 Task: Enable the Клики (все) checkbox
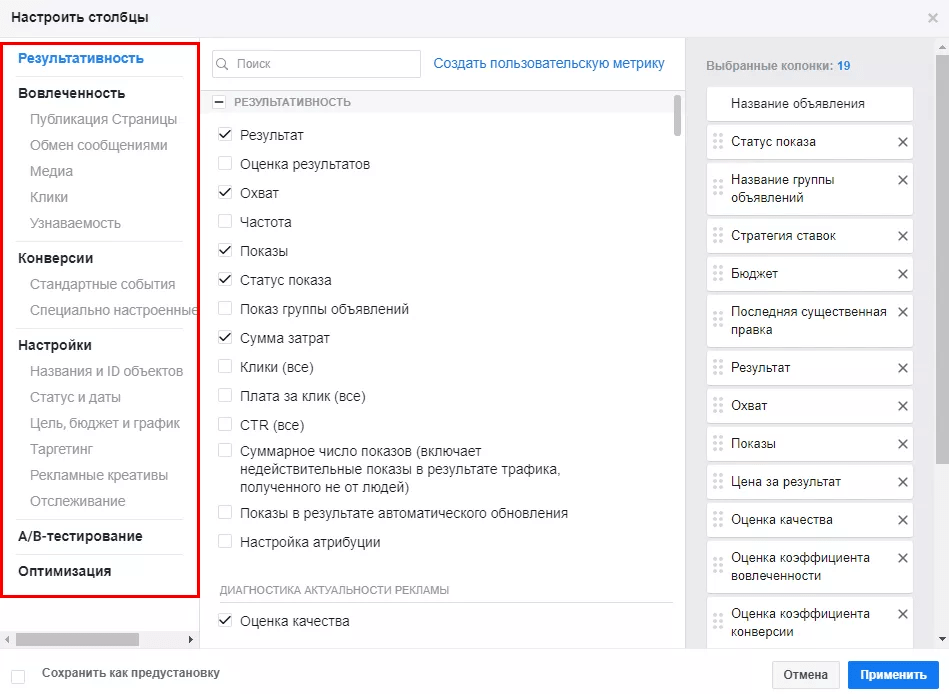[225, 366]
